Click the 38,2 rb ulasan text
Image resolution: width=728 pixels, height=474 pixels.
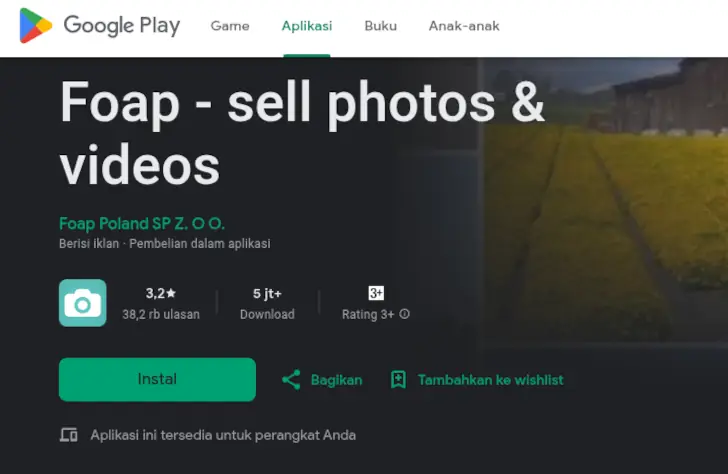[x=161, y=314]
